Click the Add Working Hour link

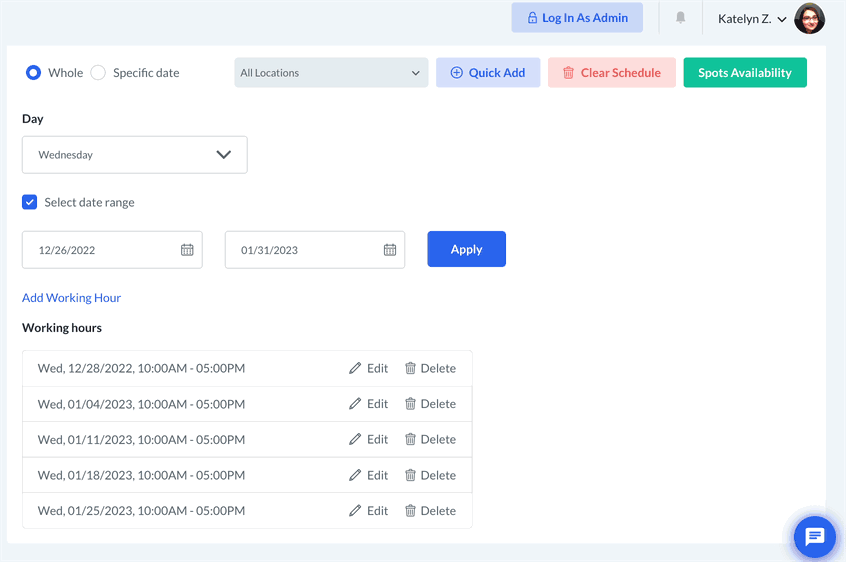click(72, 298)
